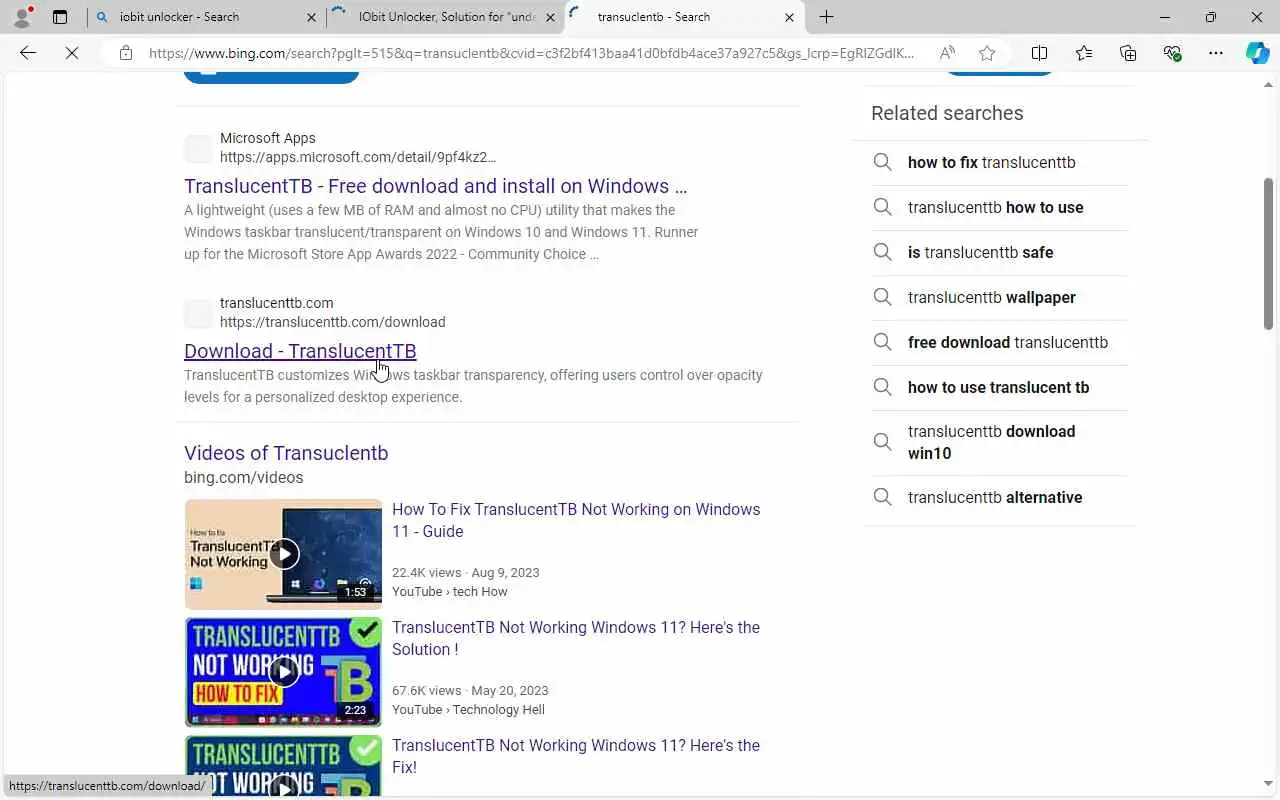Image resolution: width=1280 pixels, height=800 pixels.
Task: Open the Collections icon
Action: click(x=1128, y=53)
